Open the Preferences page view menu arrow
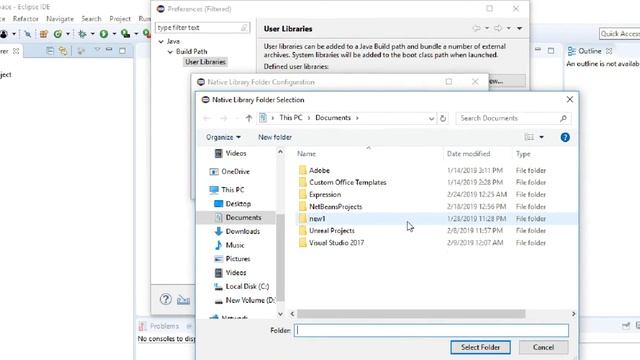The width and height of the screenshot is (640, 360). pyautogui.click(x=520, y=28)
